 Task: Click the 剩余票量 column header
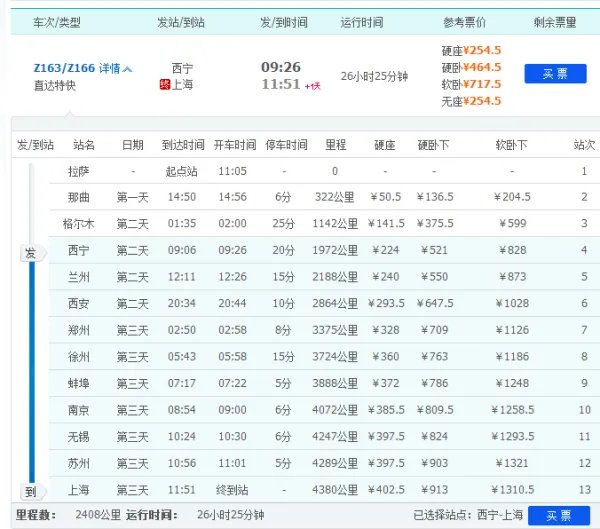click(x=555, y=23)
